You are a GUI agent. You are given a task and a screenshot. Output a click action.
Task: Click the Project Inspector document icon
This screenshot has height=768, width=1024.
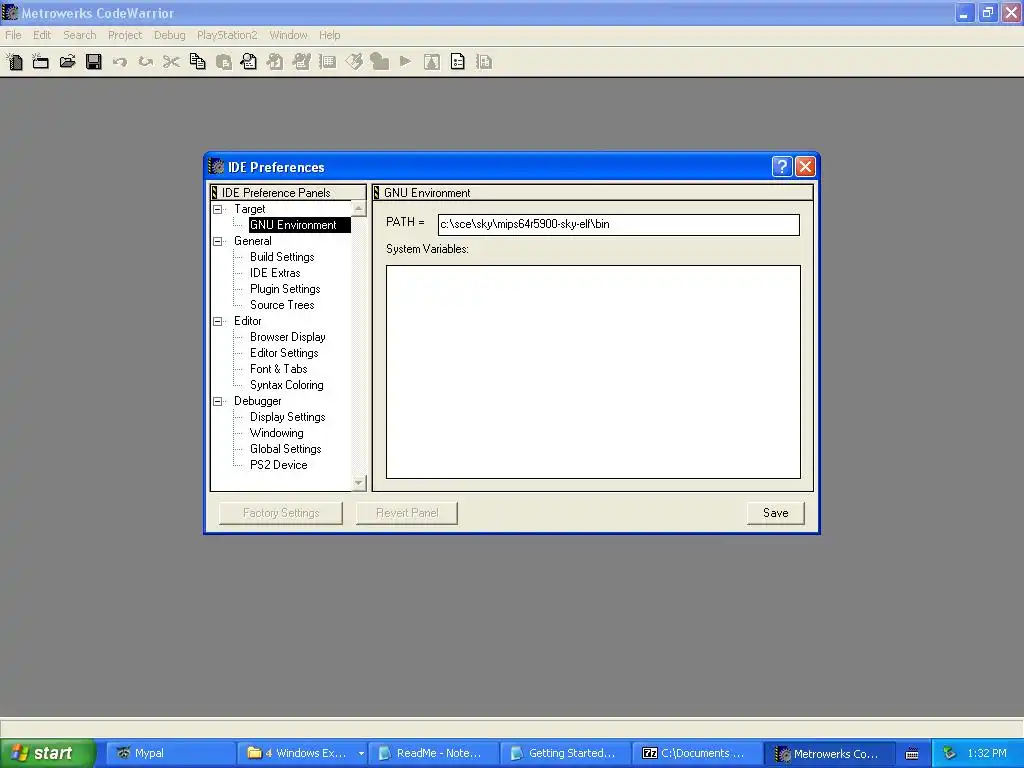tap(458, 62)
